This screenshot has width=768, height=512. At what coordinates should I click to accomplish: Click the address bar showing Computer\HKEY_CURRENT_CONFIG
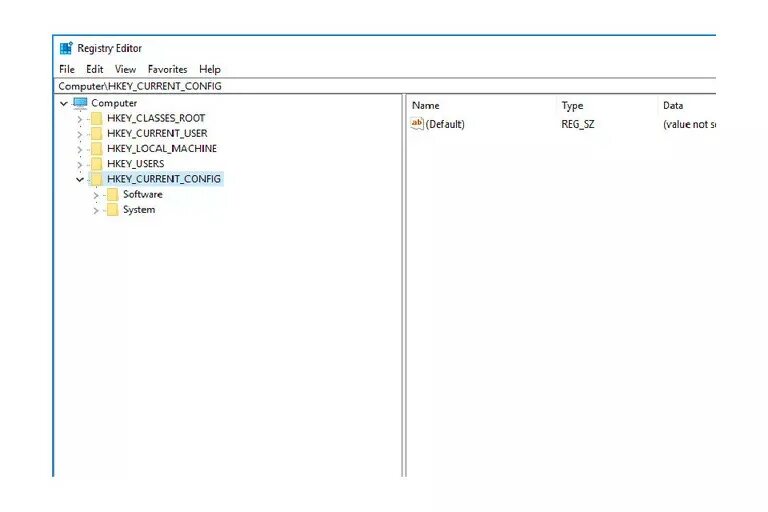(x=384, y=86)
